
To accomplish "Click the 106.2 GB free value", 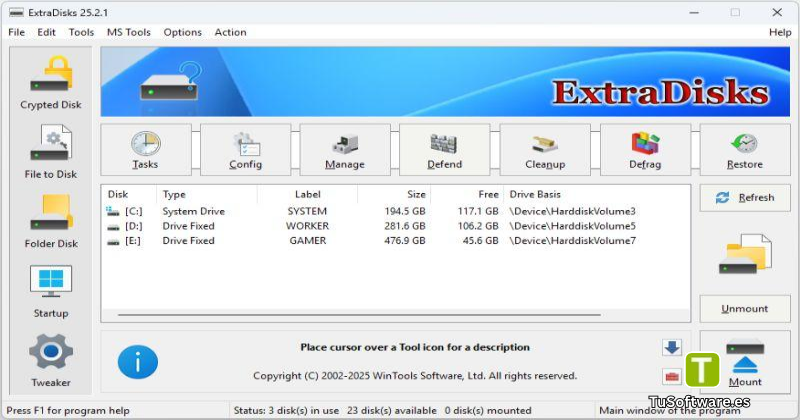I will (478, 226).
